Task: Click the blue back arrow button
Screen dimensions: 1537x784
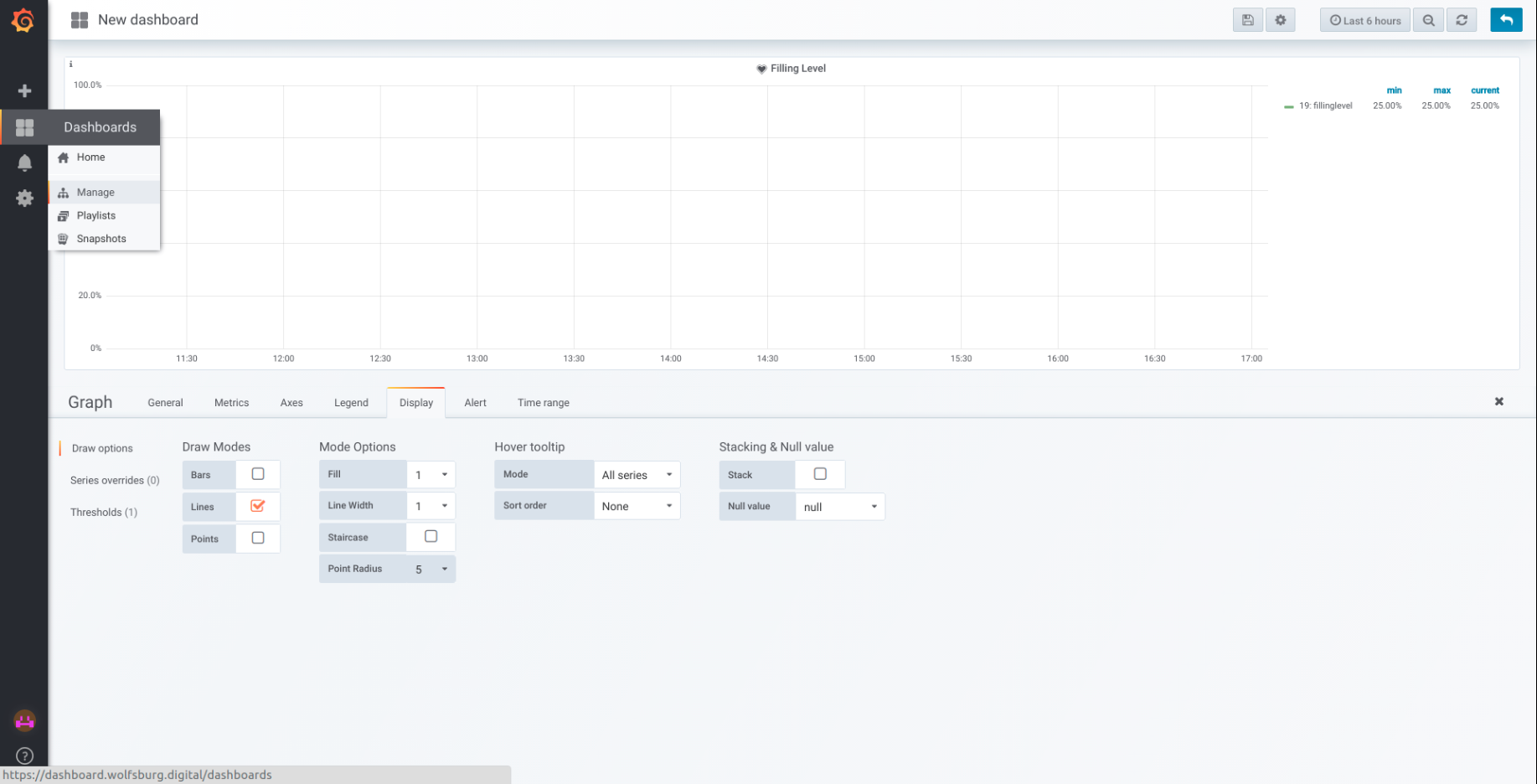Action: (1505, 20)
